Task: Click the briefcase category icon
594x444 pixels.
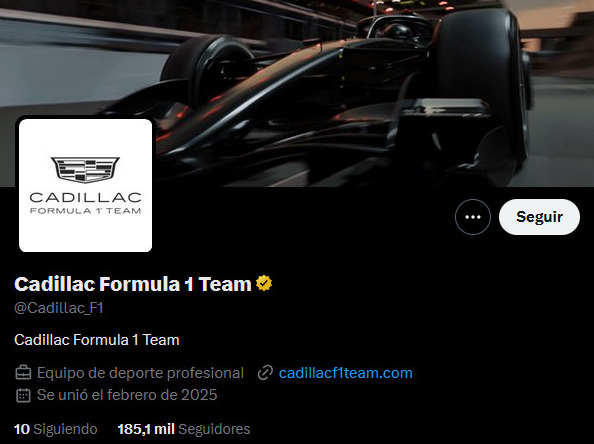Action: pos(23,373)
